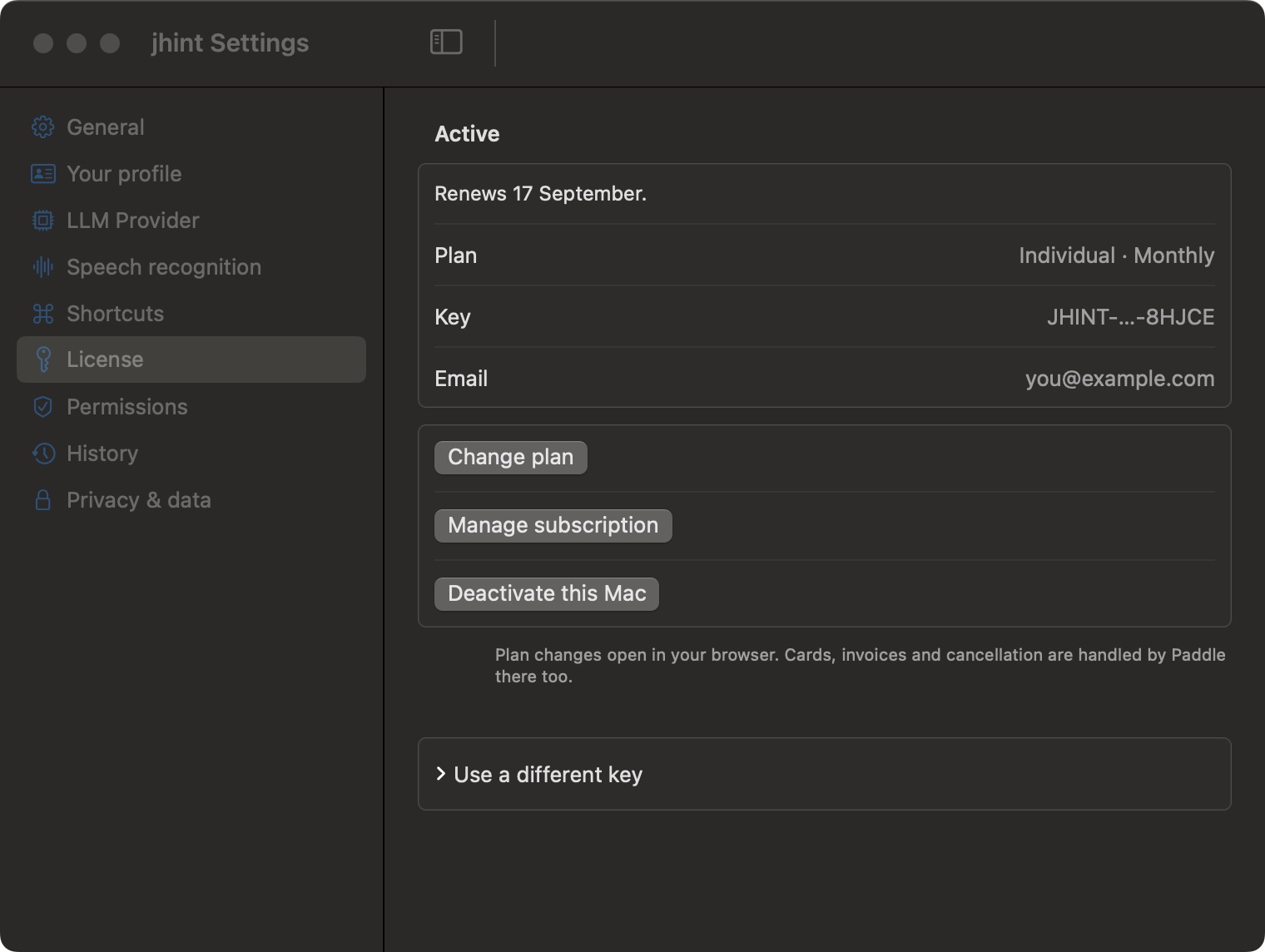Minimize the jhint Settings window

77,42
